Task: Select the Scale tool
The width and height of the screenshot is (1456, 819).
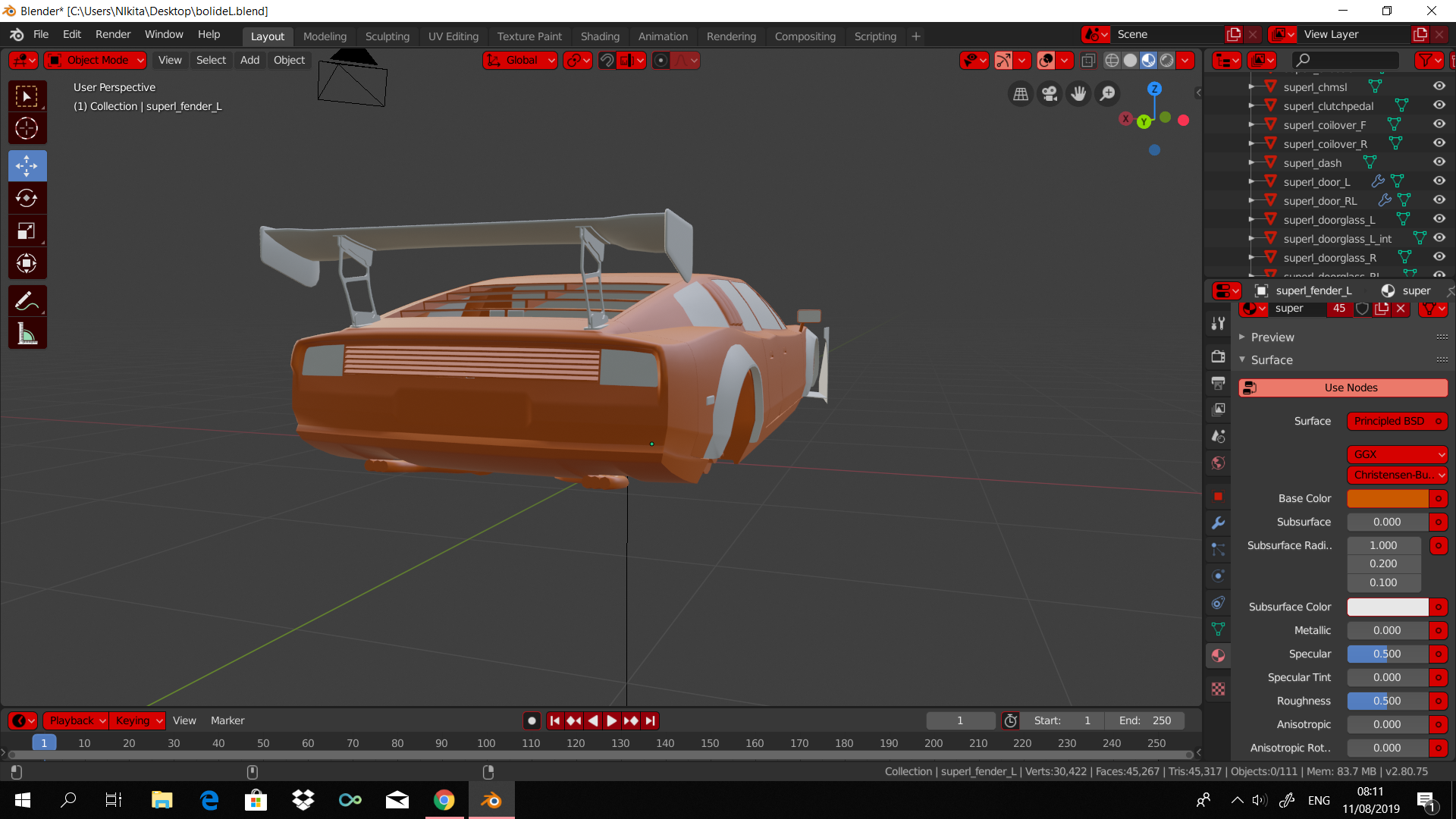Action: (x=27, y=231)
